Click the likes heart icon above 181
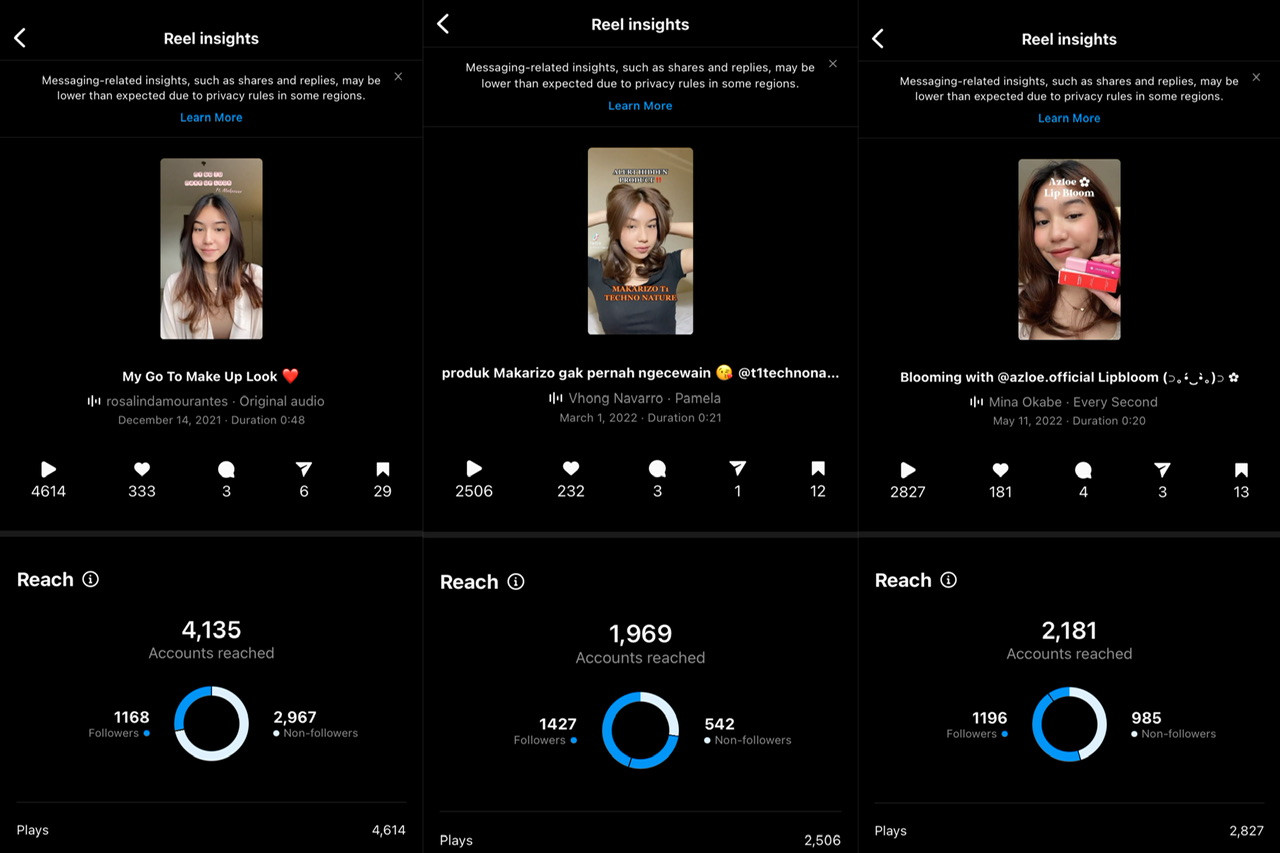 1000,470
